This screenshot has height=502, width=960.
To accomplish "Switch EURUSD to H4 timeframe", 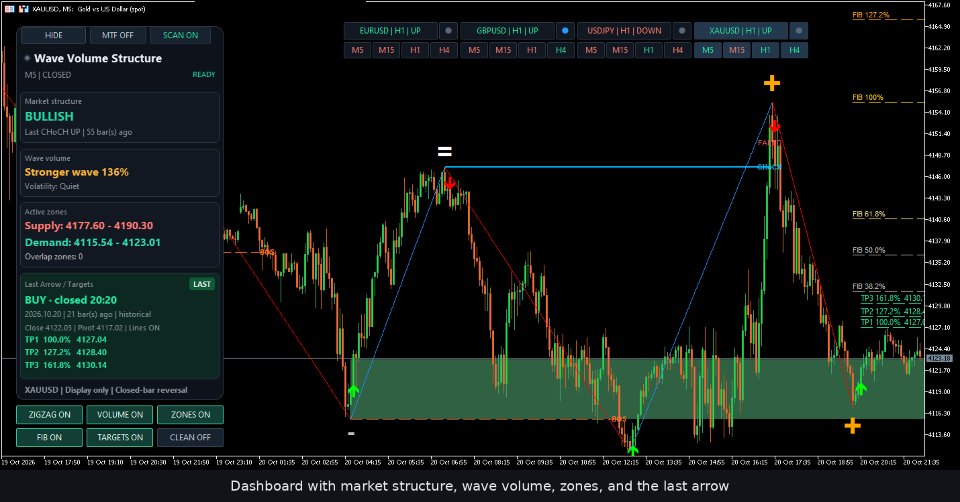I will click(444, 50).
